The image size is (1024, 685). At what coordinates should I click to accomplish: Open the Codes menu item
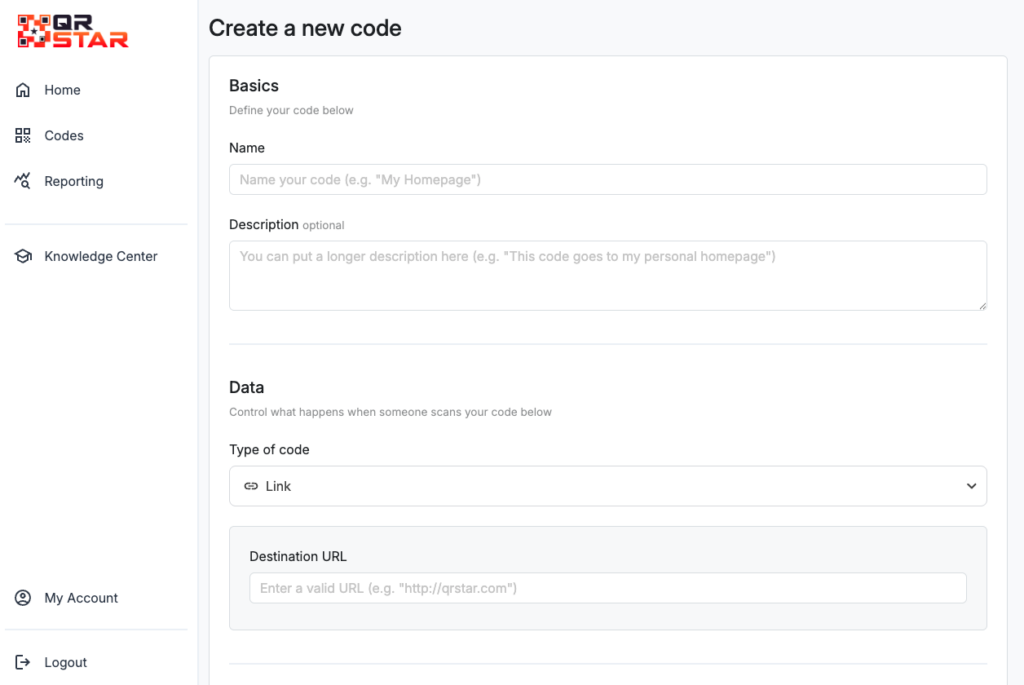coord(64,136)
